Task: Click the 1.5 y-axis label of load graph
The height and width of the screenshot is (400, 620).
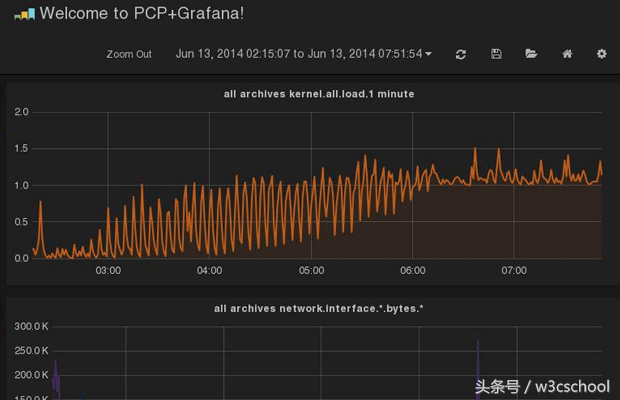Action: tap(21, 149)
